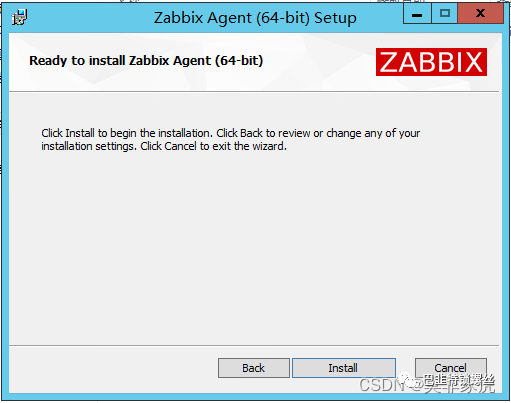511x403 pixels.
Task: Click the separator line above the buttons
Action: (254, 345)
